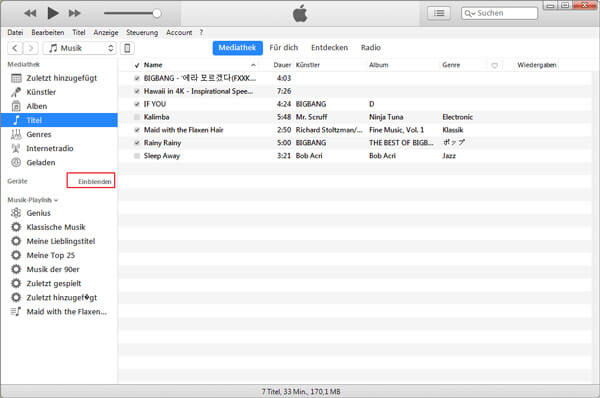Open Internetradio in sidebar
The height and width of the screenshot is (398, 600).
59,148
